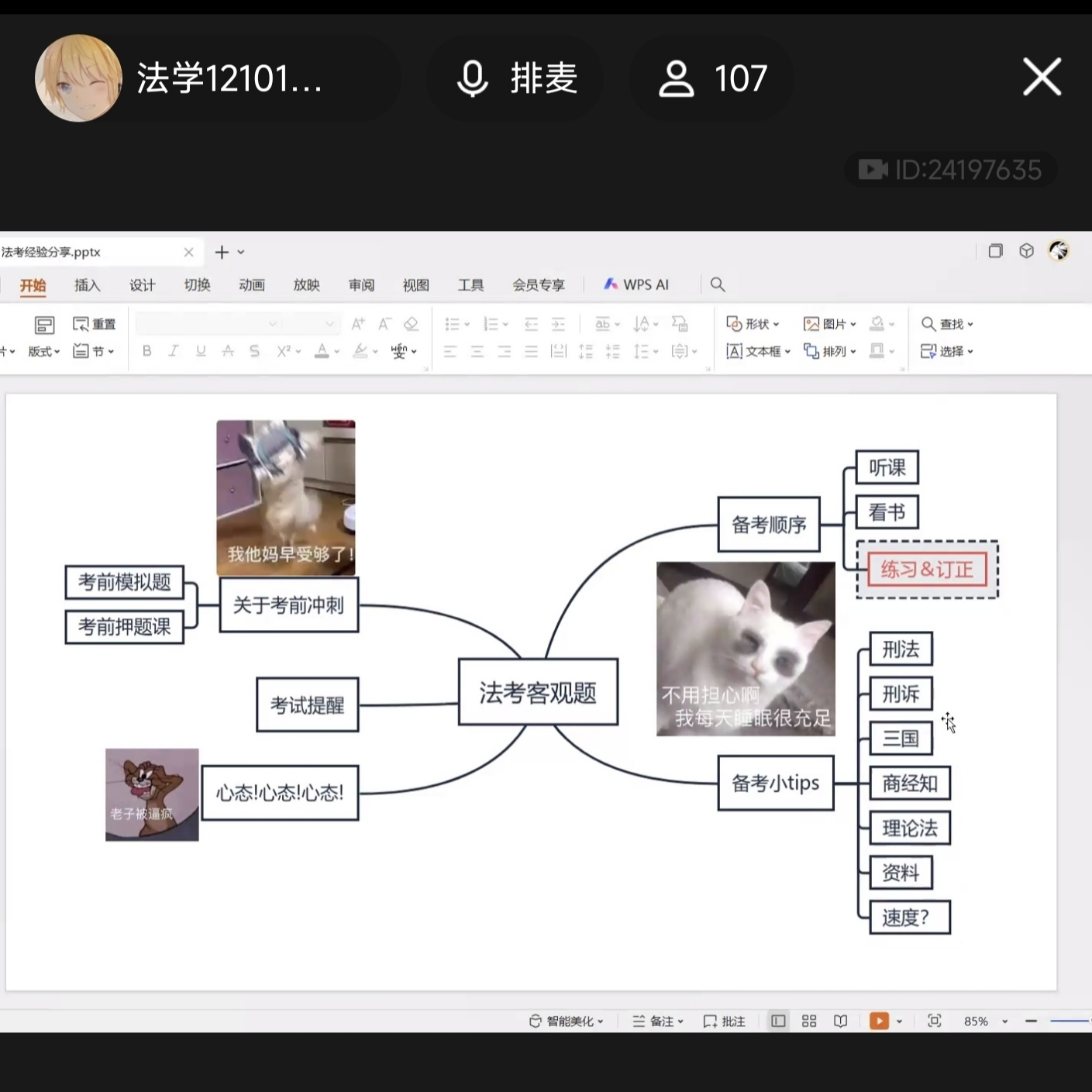
Task: Open the 85% zoom level dropdown
Action: 1004,1021
